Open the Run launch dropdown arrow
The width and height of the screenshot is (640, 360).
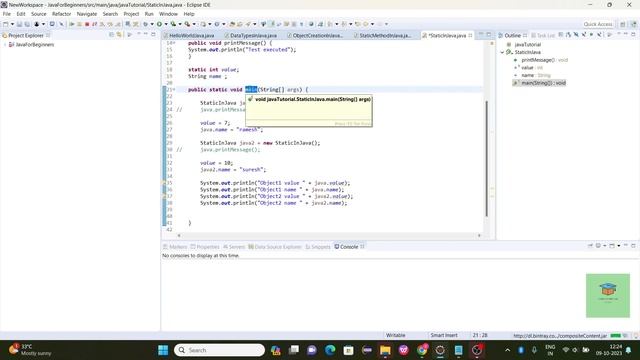coord(166,24)
